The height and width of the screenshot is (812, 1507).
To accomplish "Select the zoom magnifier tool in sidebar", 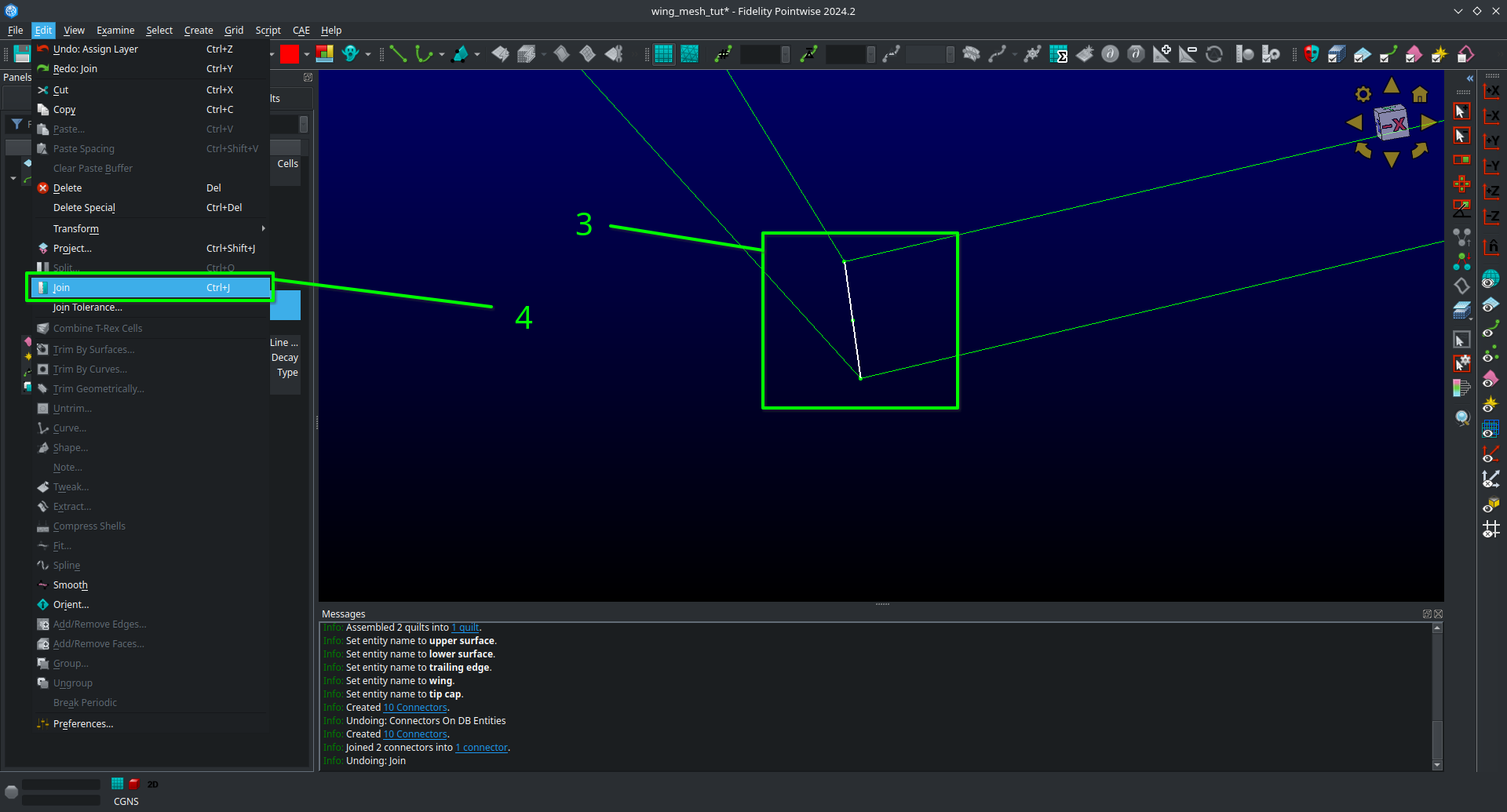I will click(x=1461, y=417).
